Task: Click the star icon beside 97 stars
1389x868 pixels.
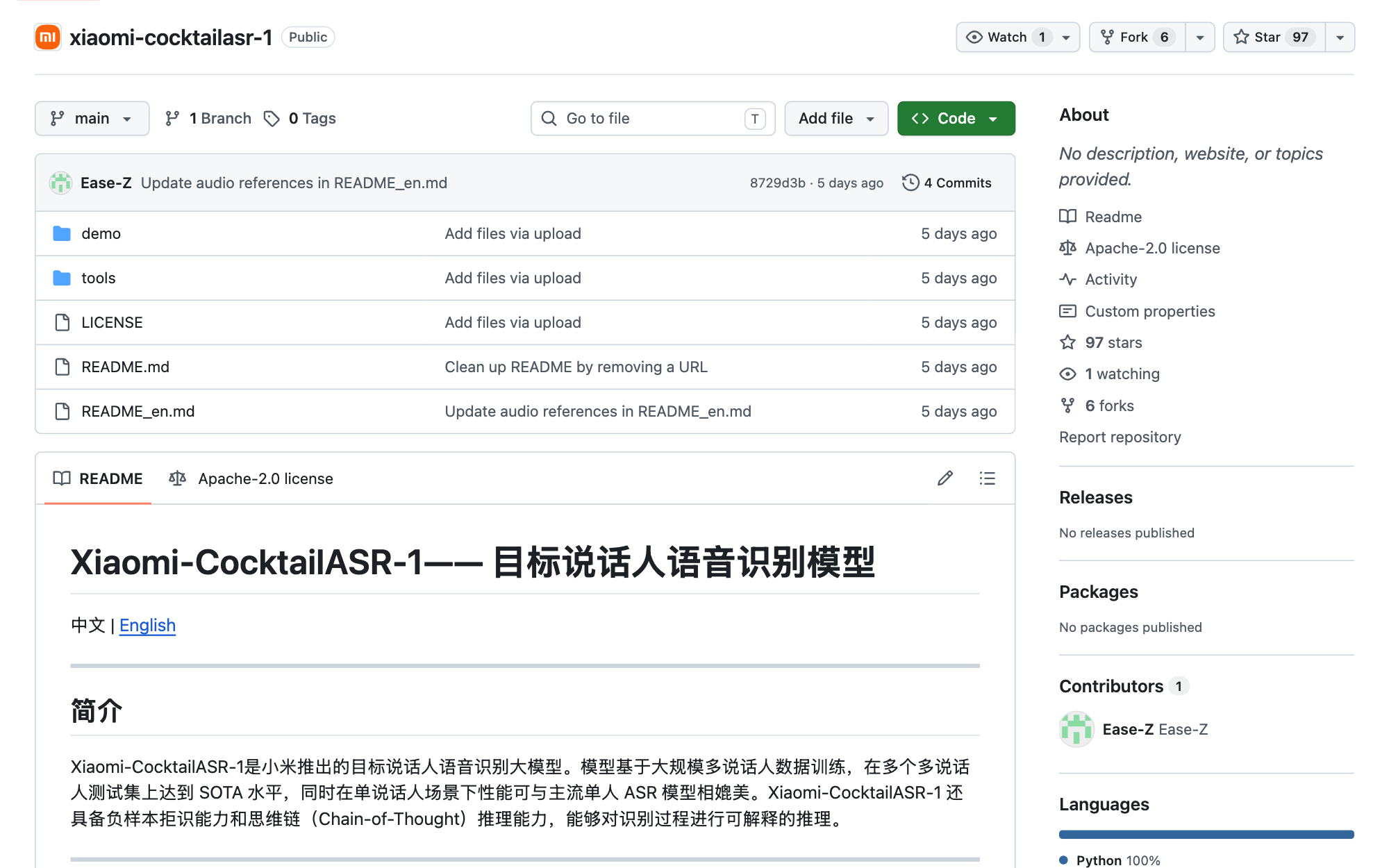Action: point(1067,342)
